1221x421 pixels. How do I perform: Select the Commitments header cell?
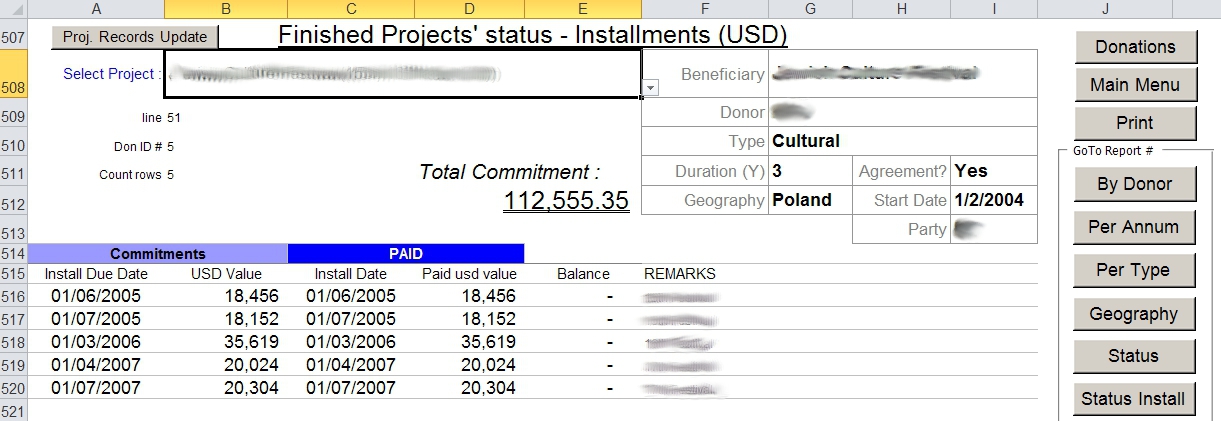click(158, 254)
